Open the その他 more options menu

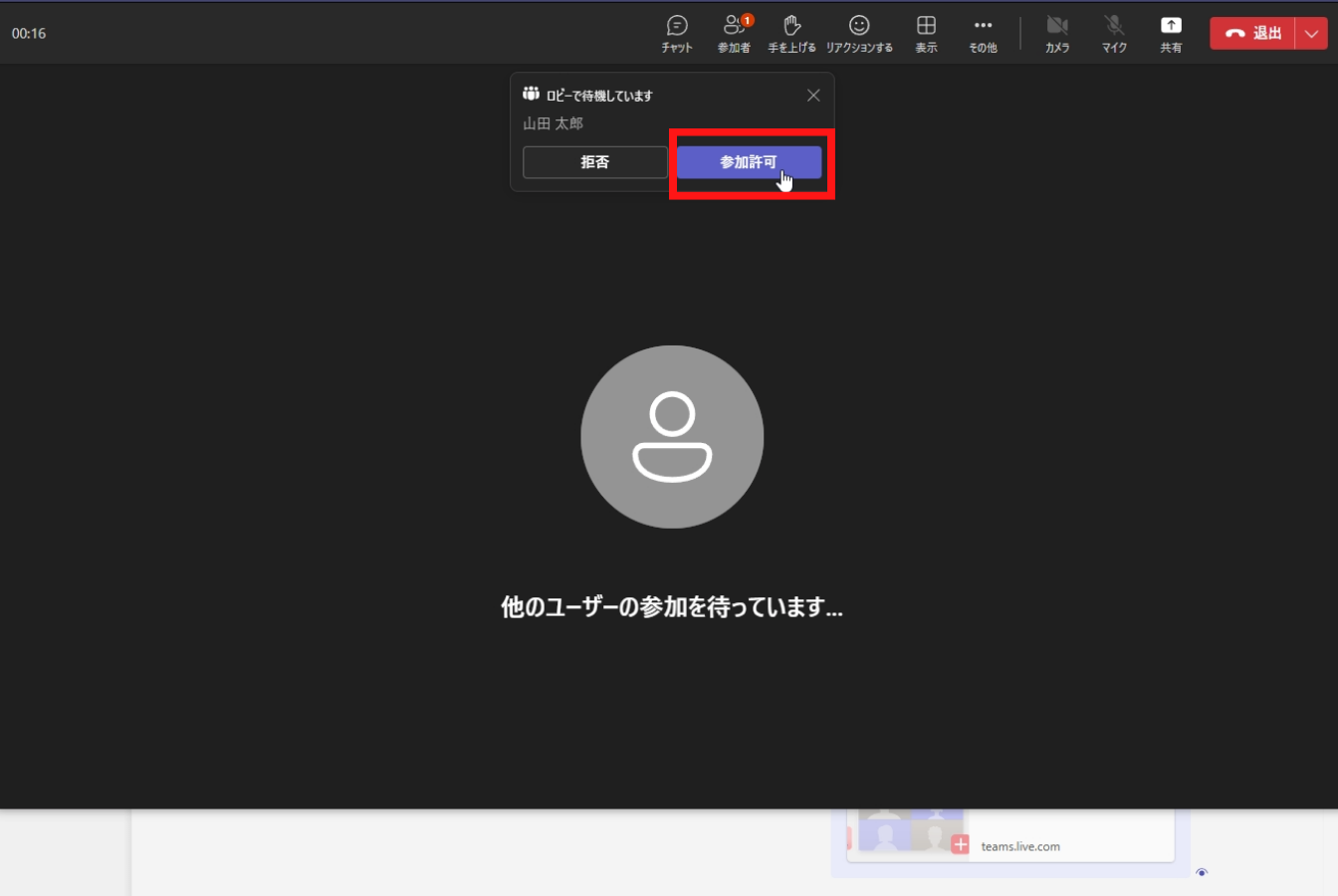(x=983, y=33)
